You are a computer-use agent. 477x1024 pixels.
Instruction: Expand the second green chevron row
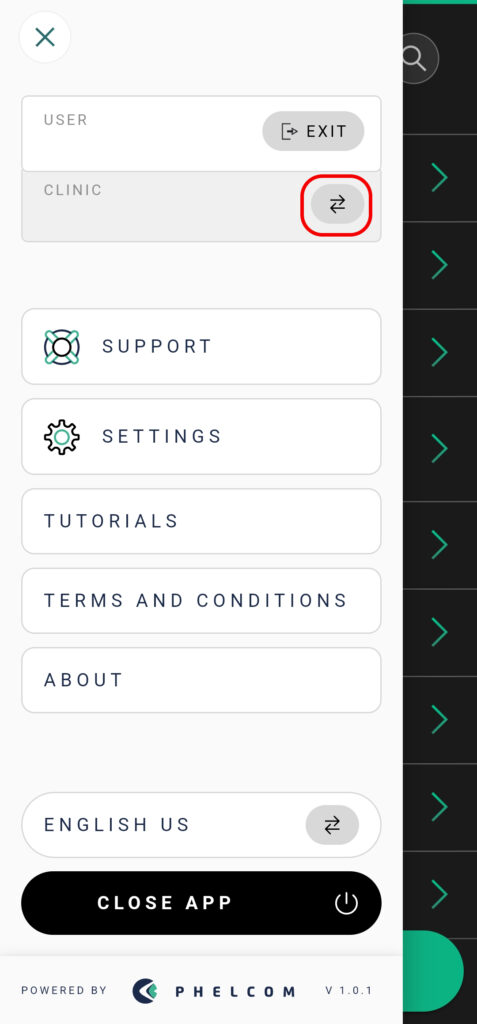tap(440, 265)
